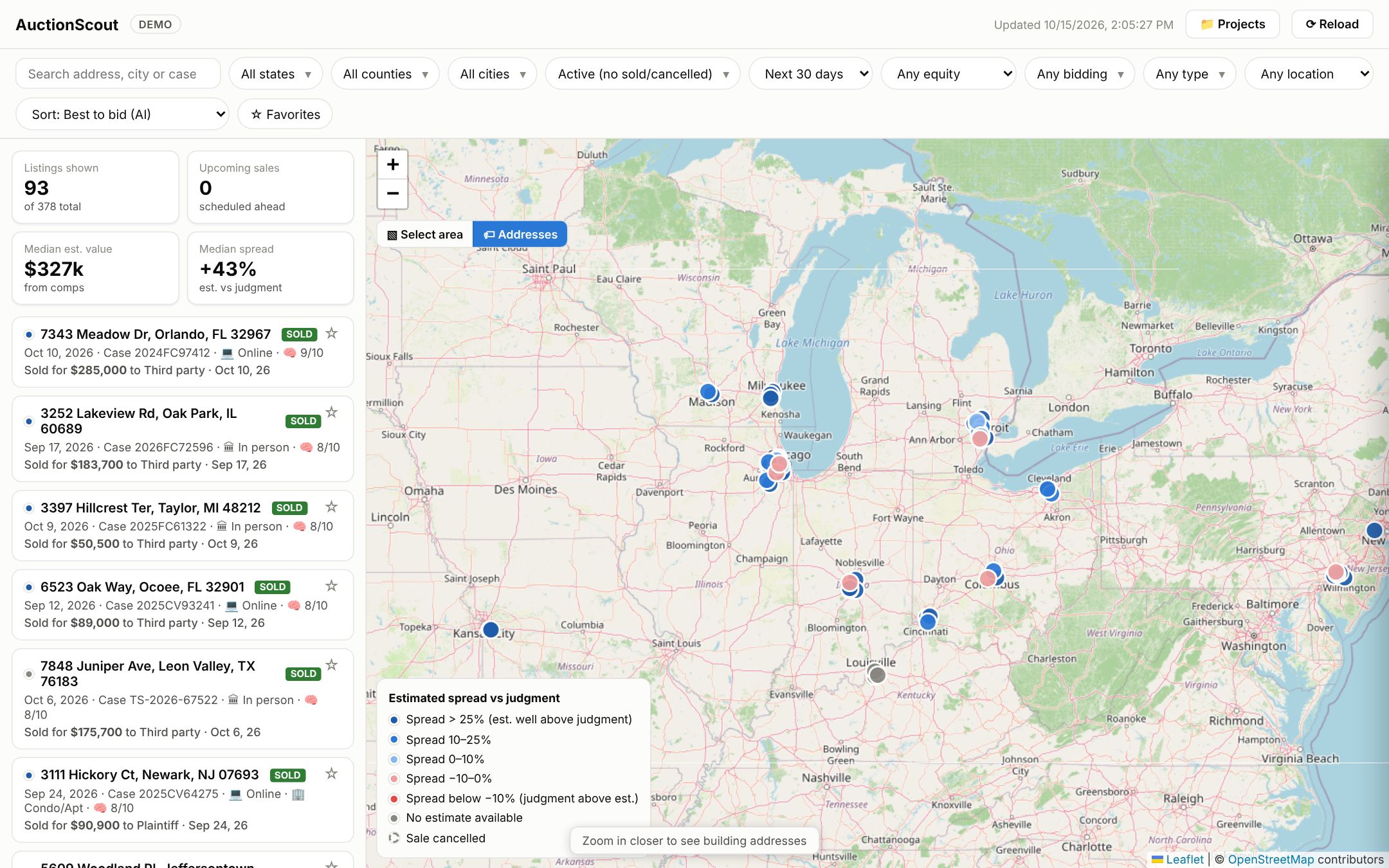Star the 3111 Hickory Ct Newark listing
The height and width of the screenshot is (868, 1389).
tap(331, 773)
